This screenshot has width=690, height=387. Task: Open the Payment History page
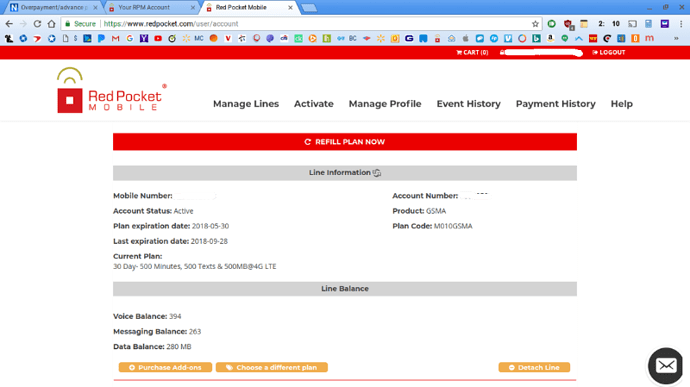click(x=556, y=104)
